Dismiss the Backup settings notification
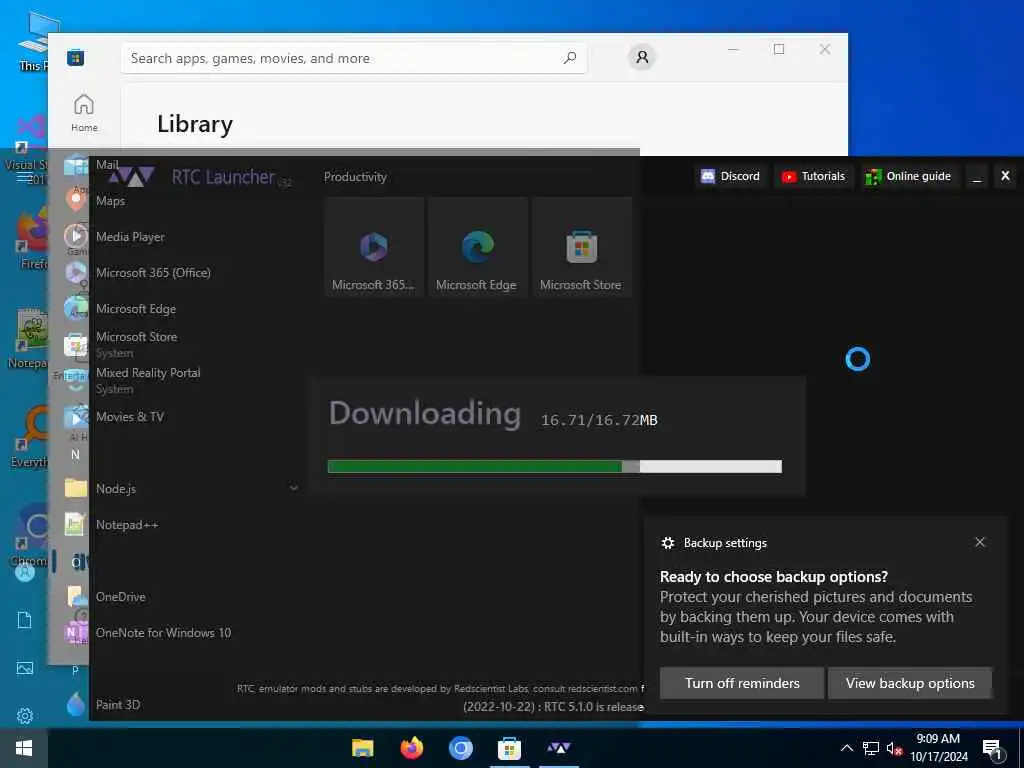Viewport: 1024px width, 768px height. point(980,542)
